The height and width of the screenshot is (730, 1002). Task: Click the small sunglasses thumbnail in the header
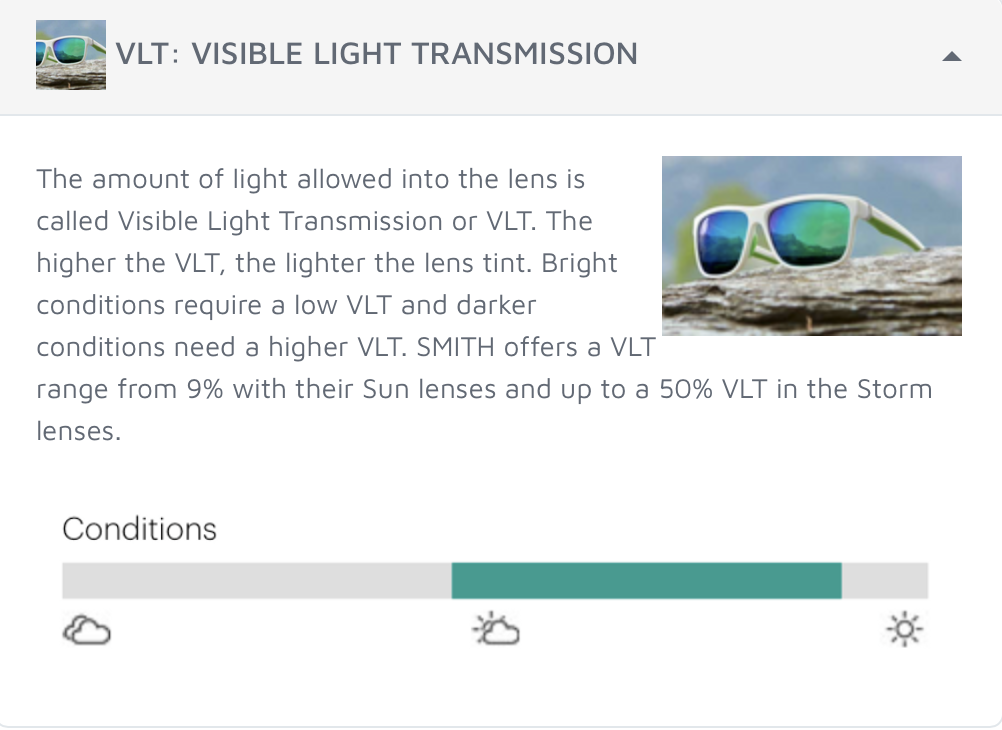(x=71, y=55)
